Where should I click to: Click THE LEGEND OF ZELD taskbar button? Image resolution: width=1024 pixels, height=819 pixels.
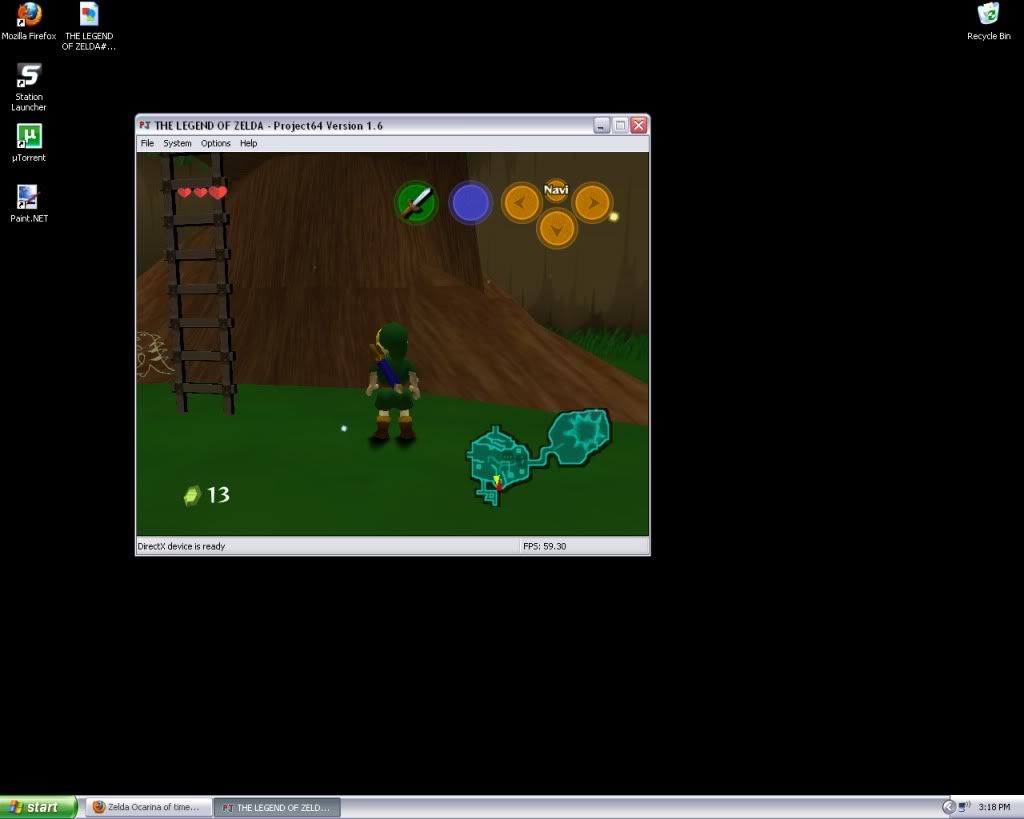pos(278,807)
